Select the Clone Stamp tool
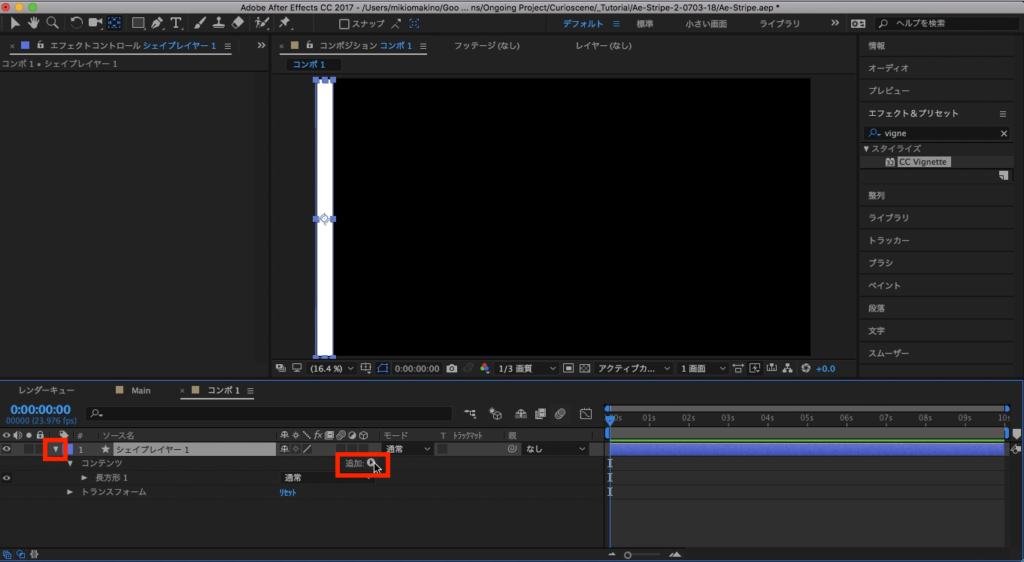 (218, 23)
